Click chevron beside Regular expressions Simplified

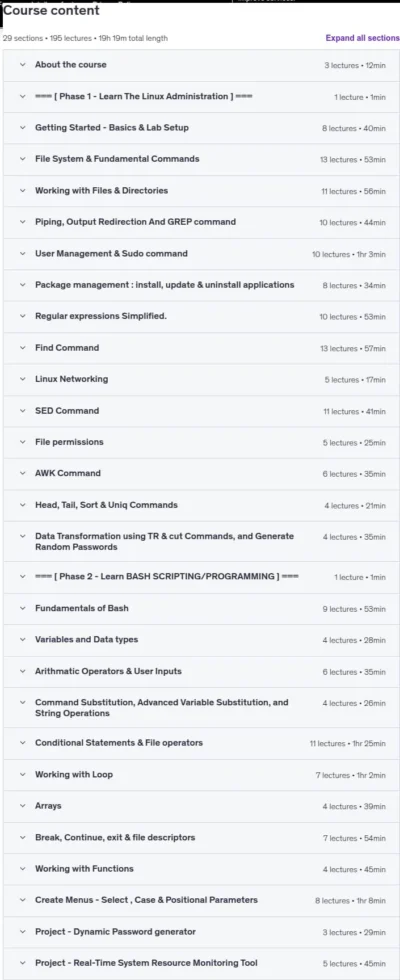22,316
